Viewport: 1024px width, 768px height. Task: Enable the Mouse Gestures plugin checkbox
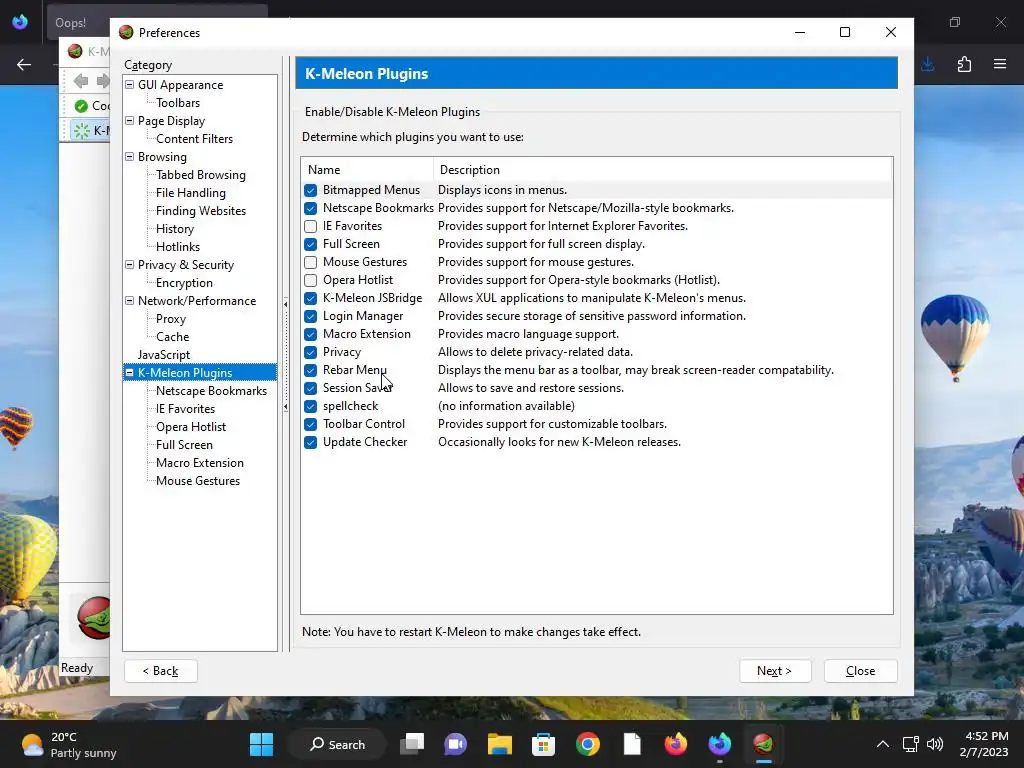pyautogui.click(x=311, y=262)
